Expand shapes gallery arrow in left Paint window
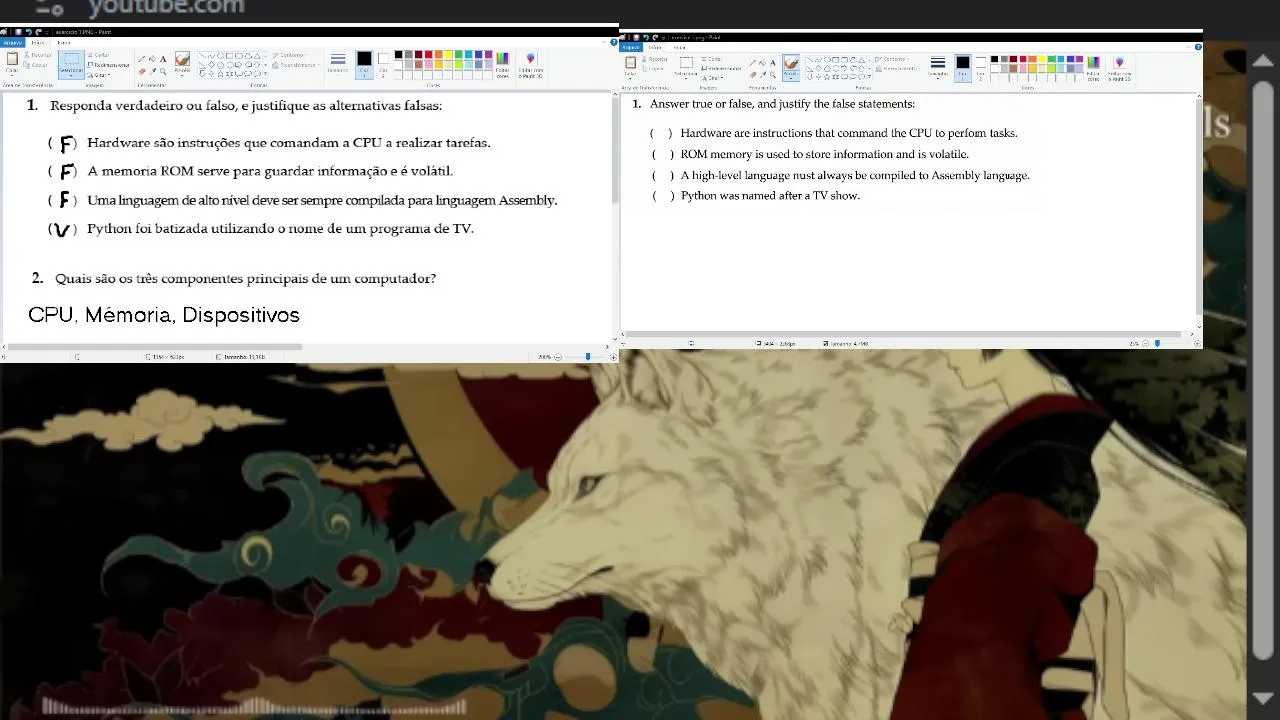The image size is (1280, 720). [265, 73]
